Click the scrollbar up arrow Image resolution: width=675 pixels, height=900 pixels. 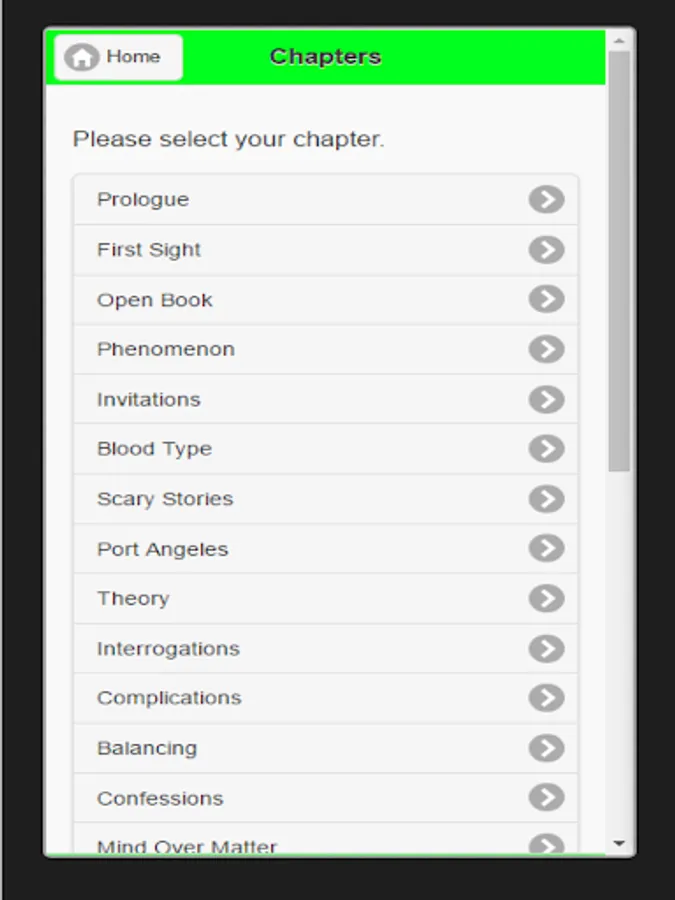click(x=619, y=42)
